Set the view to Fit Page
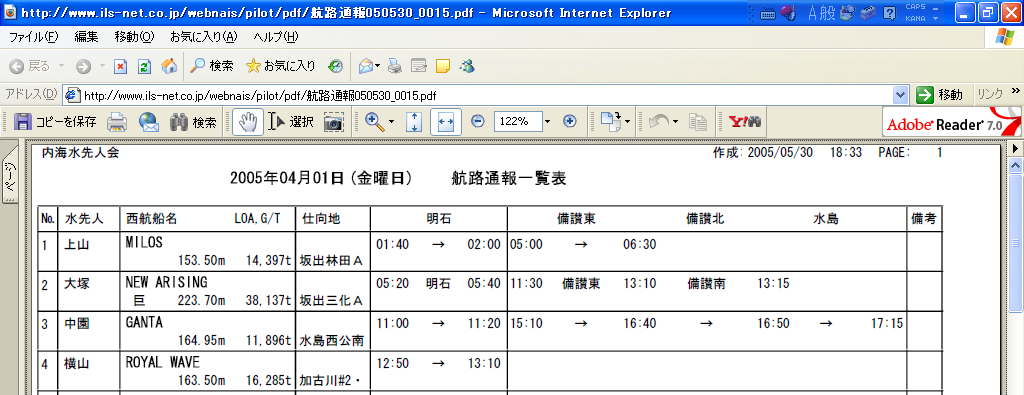The image size is (1024, 395). point(414,121)
